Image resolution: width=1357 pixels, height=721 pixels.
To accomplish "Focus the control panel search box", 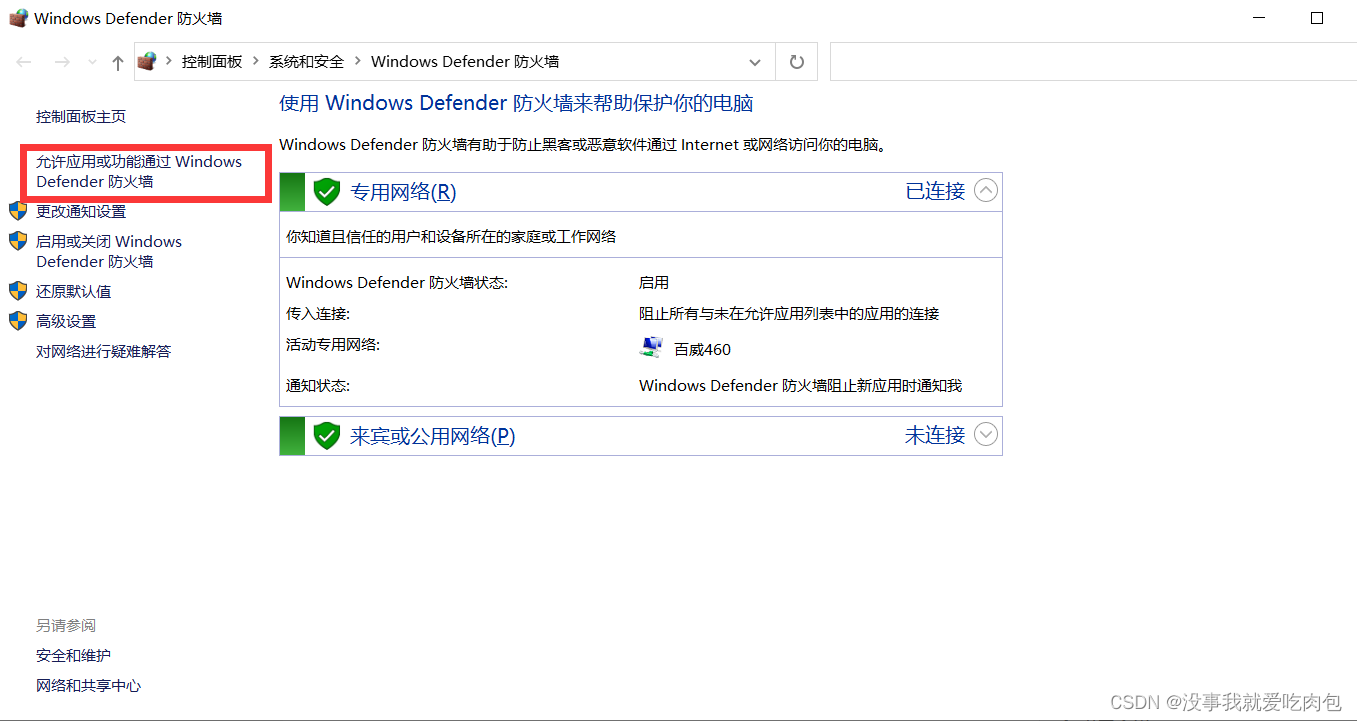I will coord(1093,61).
